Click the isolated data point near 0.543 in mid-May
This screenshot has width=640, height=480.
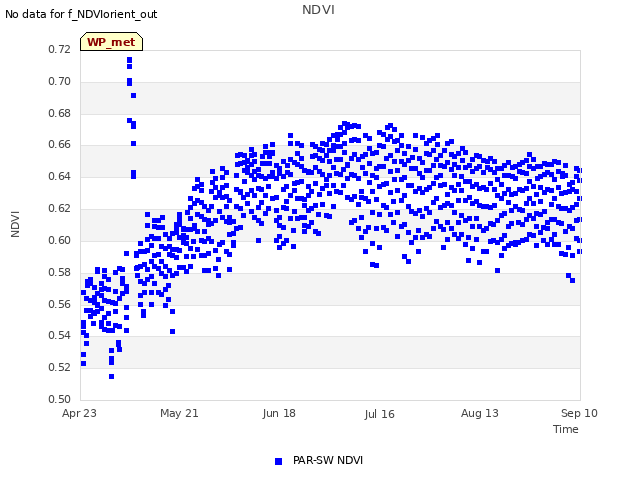click(x=173, y=331)
